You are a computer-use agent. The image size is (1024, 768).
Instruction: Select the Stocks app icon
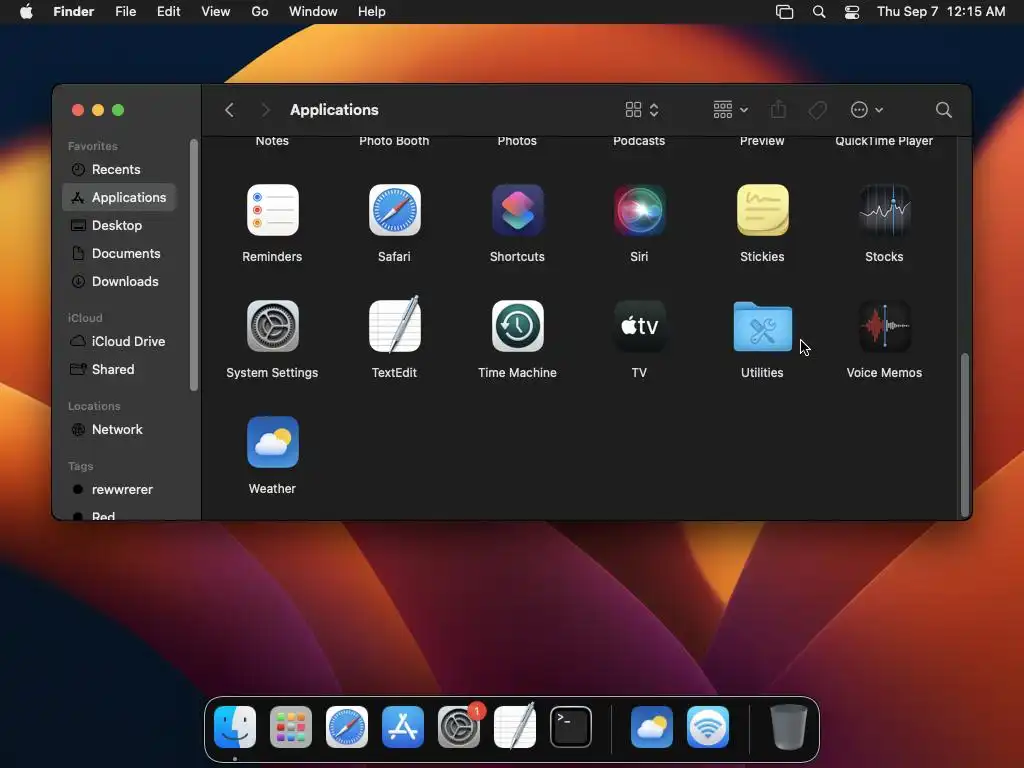coord(884,210)
